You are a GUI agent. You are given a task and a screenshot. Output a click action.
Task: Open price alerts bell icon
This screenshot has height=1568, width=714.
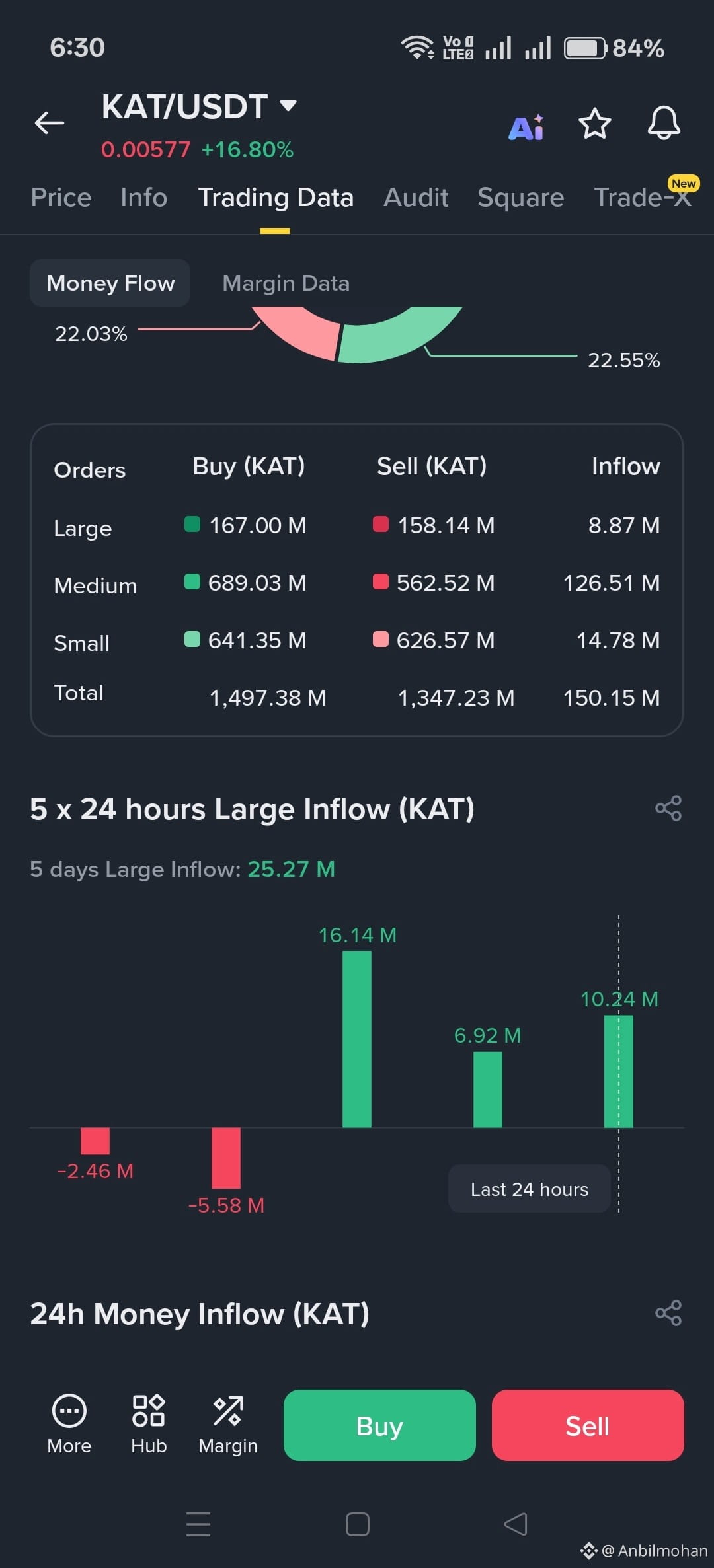(x=664, y=123)
